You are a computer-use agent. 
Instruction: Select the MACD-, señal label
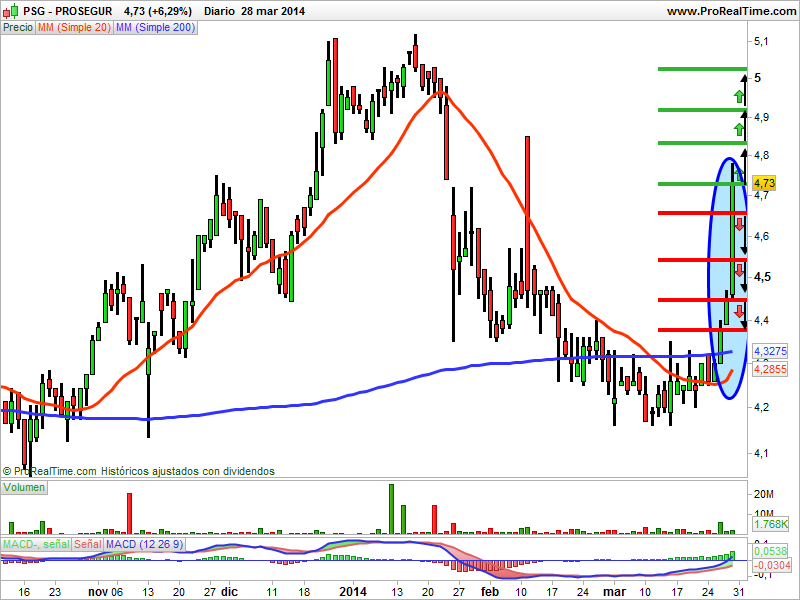click(x=36, y=544)
